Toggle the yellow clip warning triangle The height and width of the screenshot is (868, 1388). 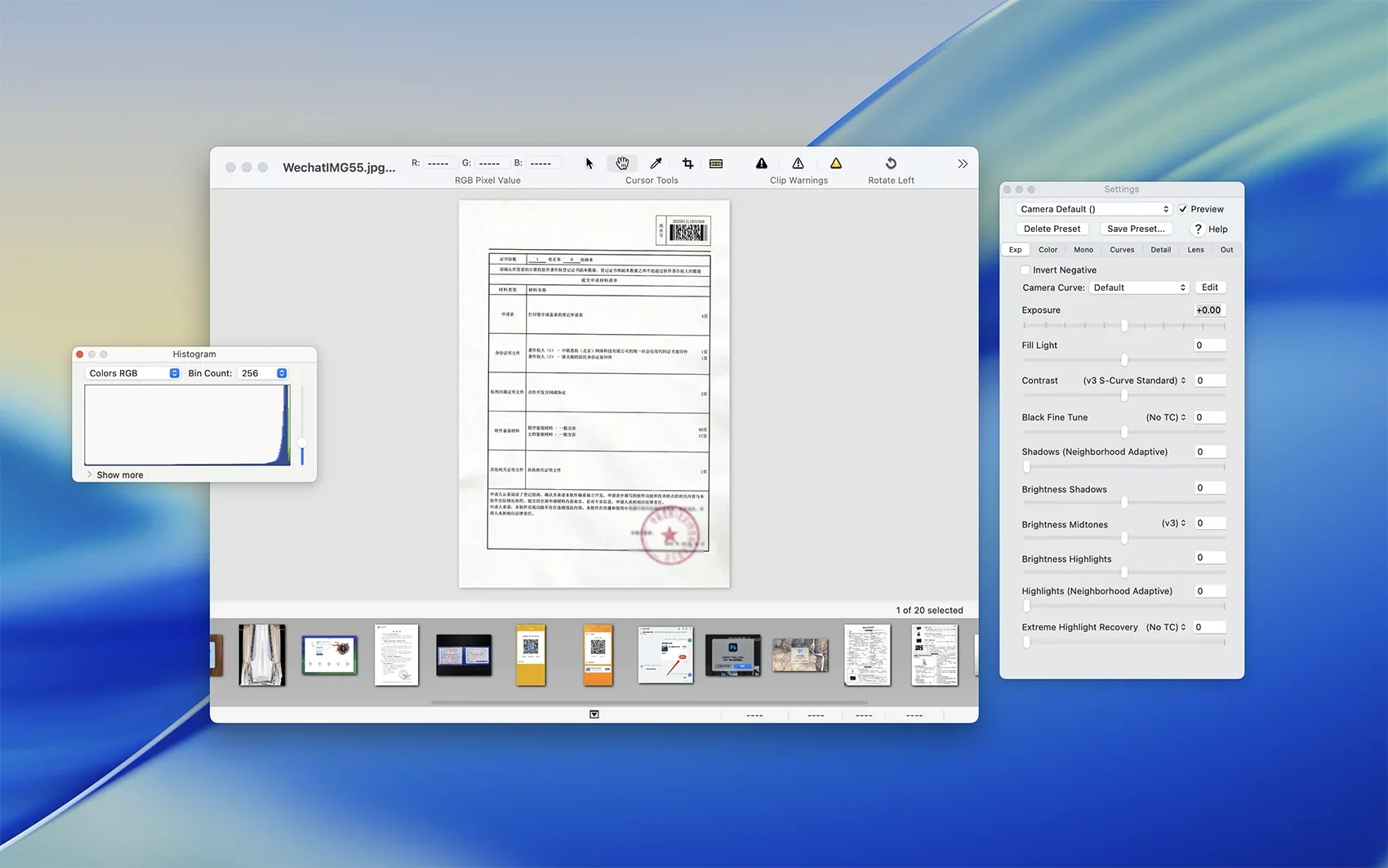click(x=836, y=163)
